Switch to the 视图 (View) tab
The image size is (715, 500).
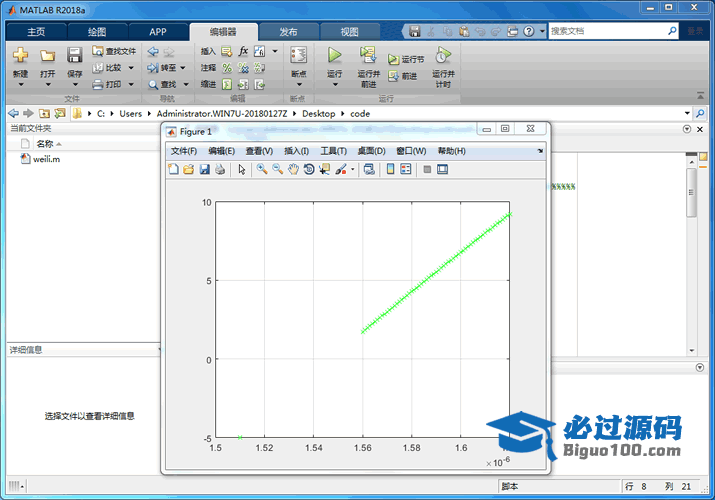pos(349,32)
